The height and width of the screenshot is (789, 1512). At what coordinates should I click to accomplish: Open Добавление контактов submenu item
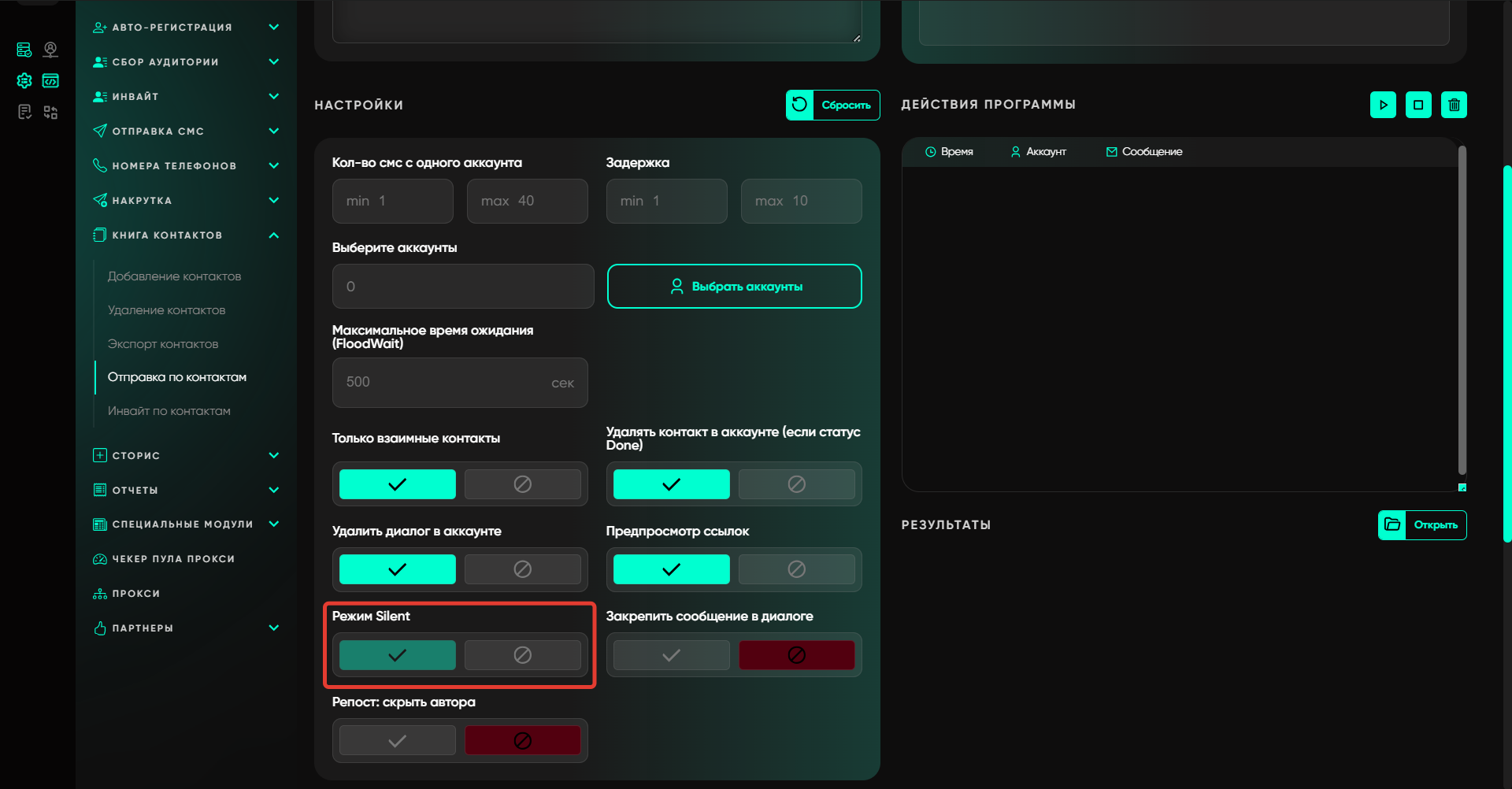(174, 276)
